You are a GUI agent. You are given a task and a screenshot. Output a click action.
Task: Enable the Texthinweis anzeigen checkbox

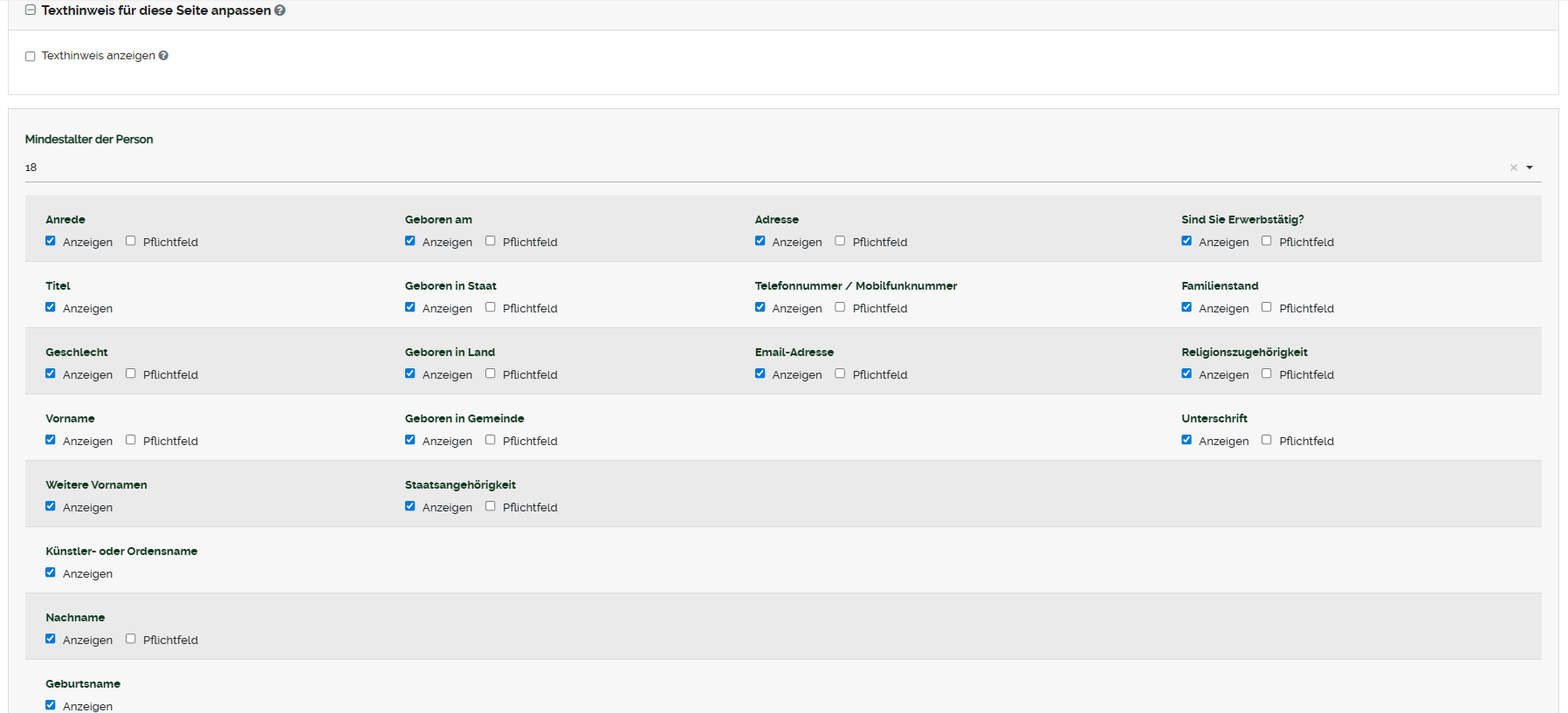click(x=31, y=57)
